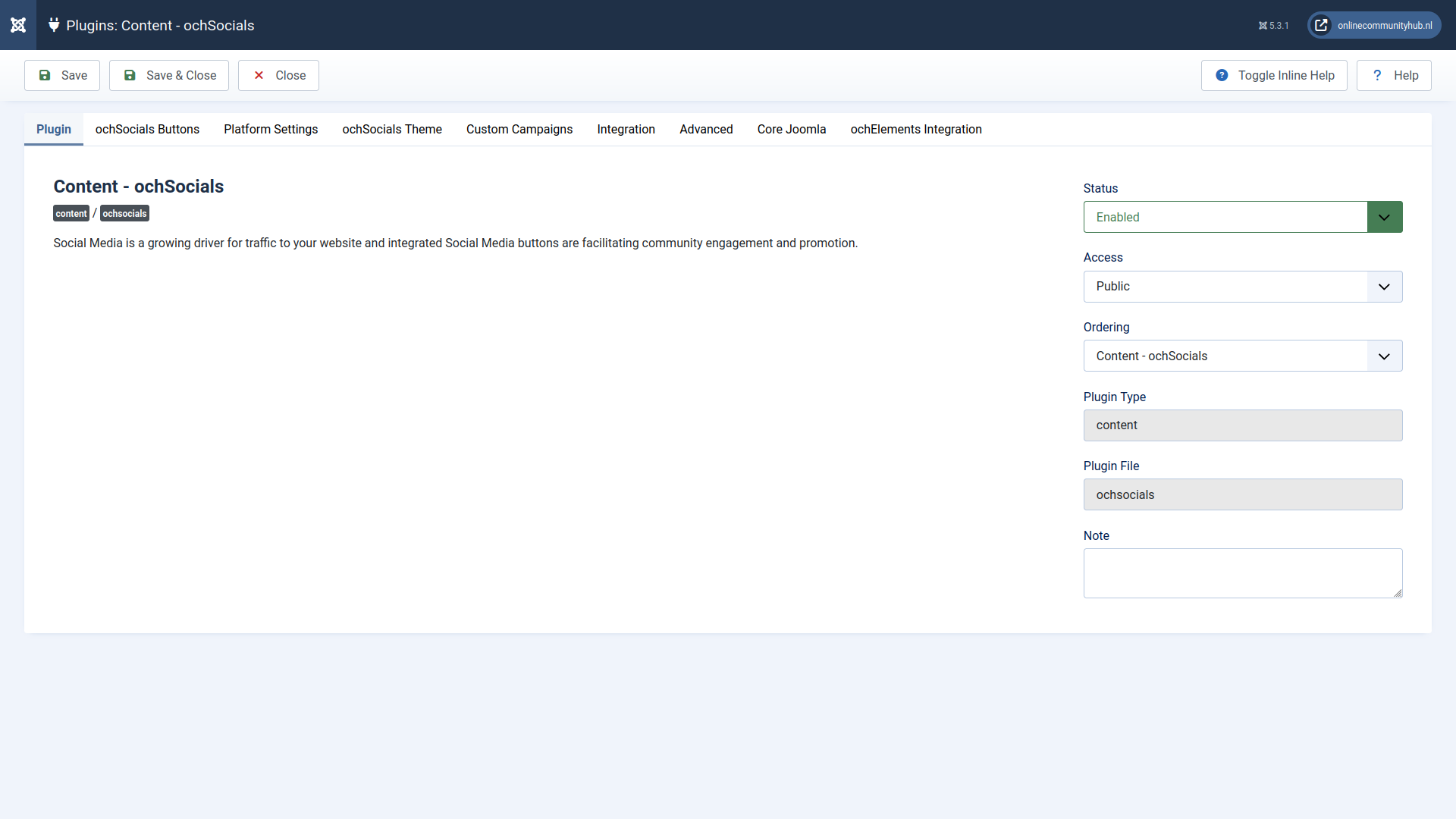Click the floppy disk icon on Save

45,75
